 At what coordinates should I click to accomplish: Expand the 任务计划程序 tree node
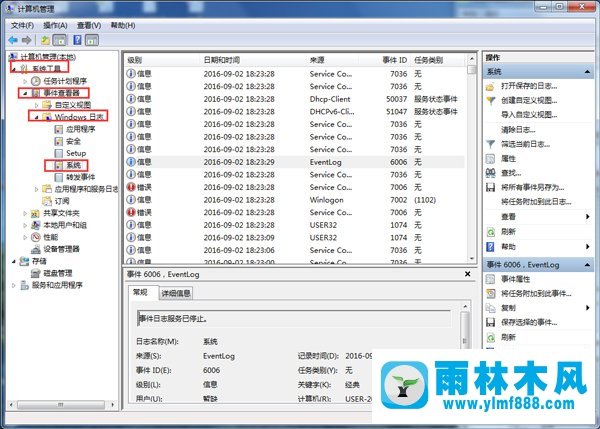click(25, 81)
